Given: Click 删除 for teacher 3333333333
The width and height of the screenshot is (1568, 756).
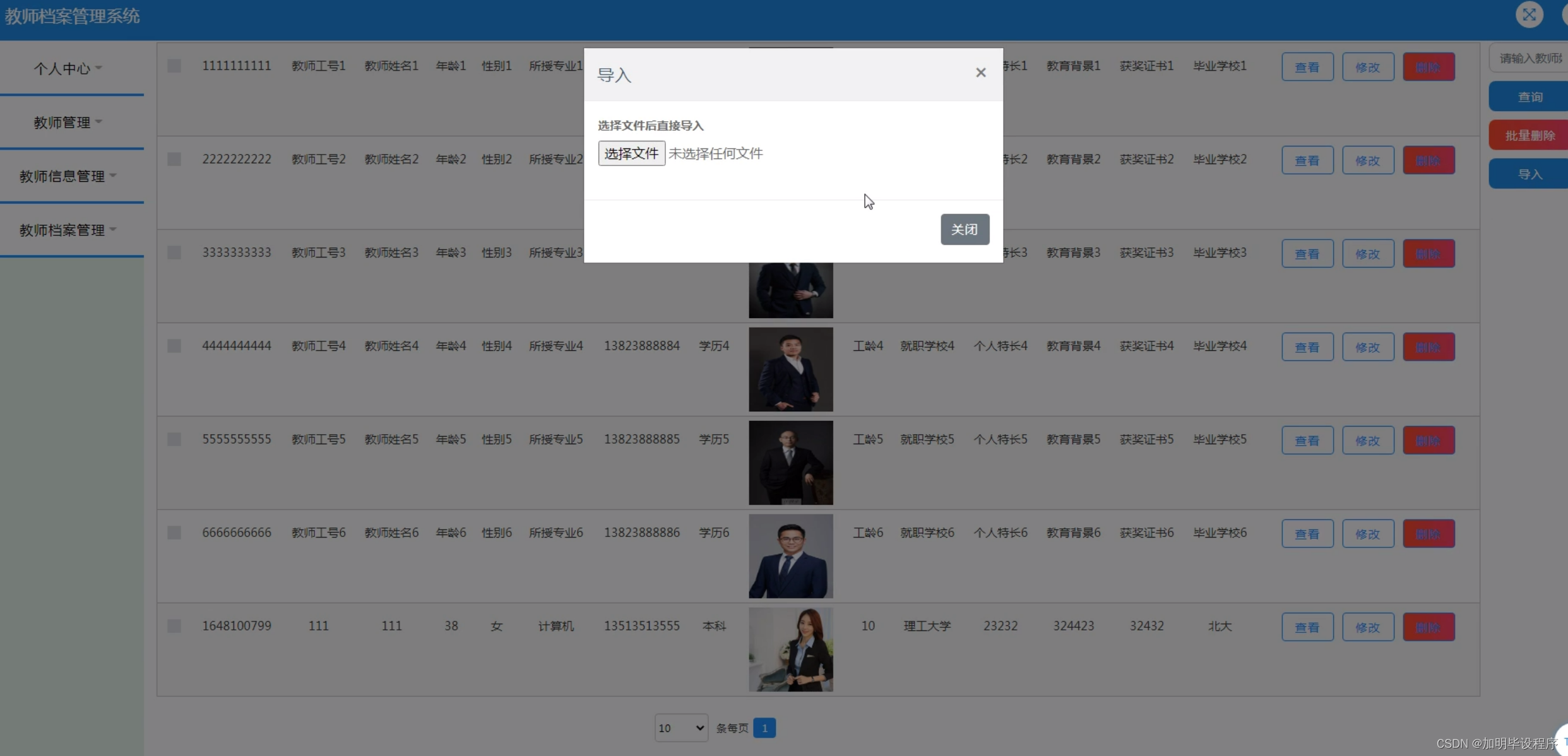Looking at the screenshot, I should (1428, 252).
